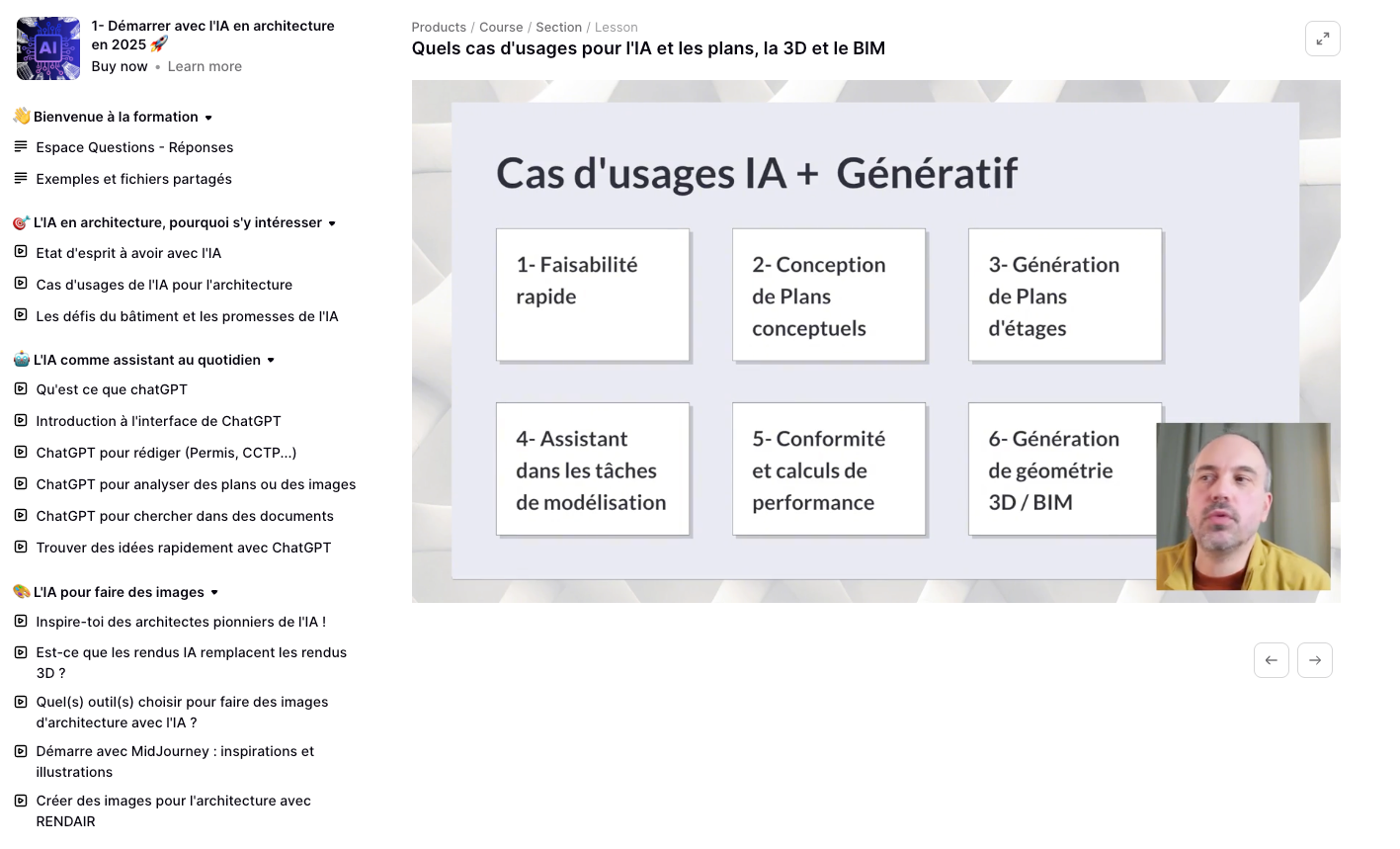
Task: Click the fullscreen expand icon
Action: click(x=1322, y=39)
